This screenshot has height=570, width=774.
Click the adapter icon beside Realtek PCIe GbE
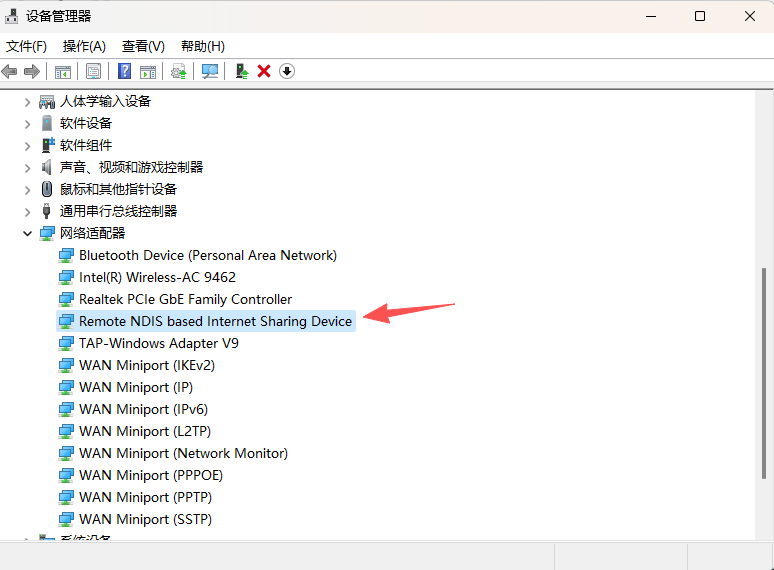pos(66,299)
